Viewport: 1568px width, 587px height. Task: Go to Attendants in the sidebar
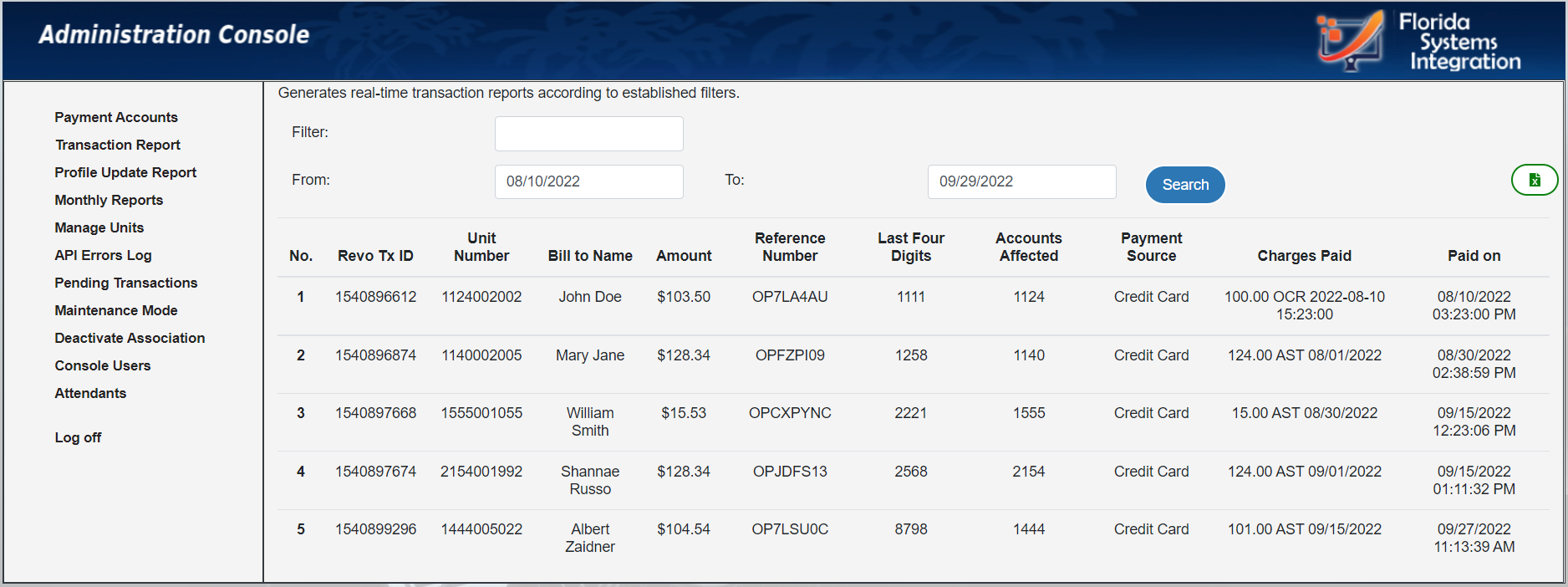[90, 393]
